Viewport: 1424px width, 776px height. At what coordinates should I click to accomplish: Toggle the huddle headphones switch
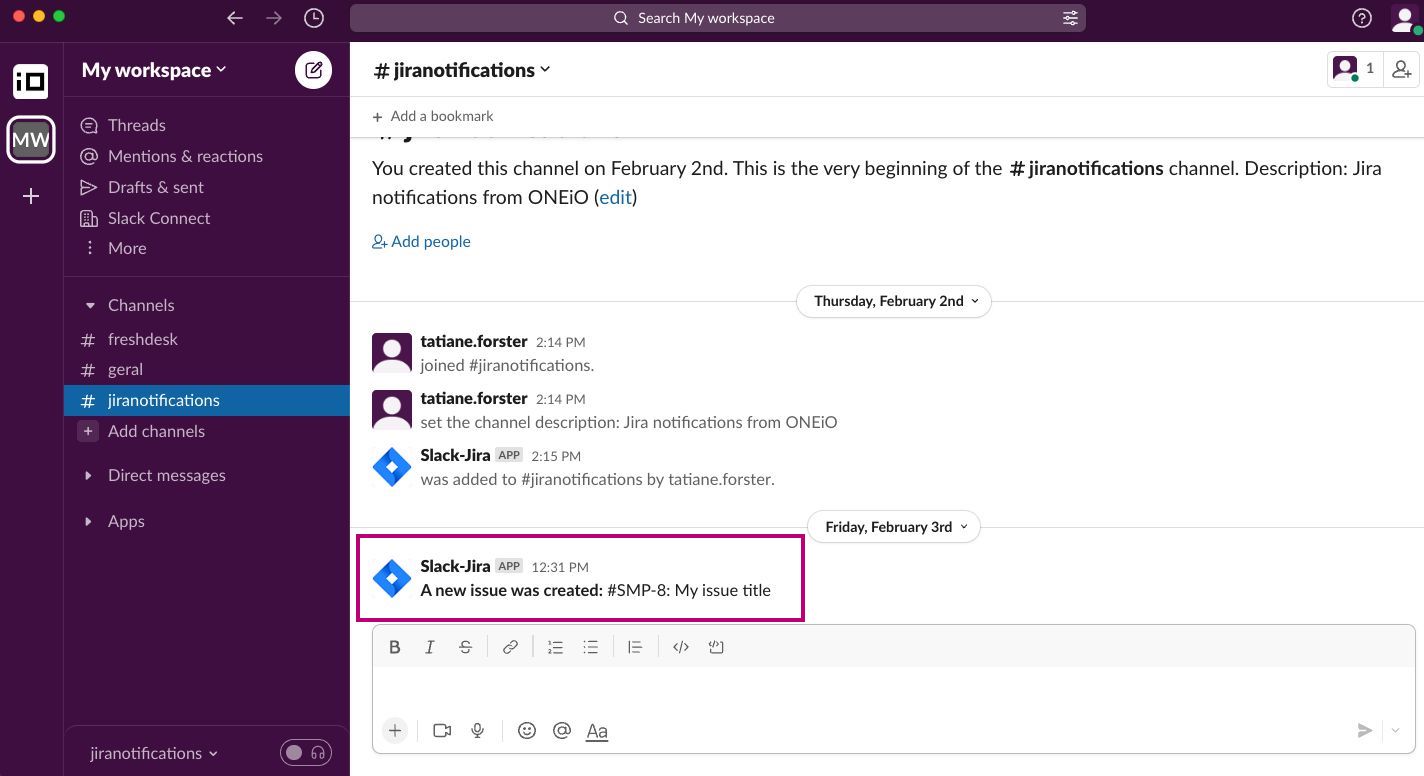pos(306,753)
